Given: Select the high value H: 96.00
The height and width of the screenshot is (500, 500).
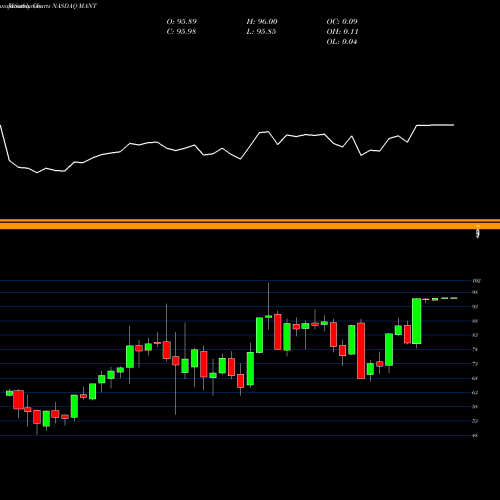Looking at the screenshot, I should point(262,22).
